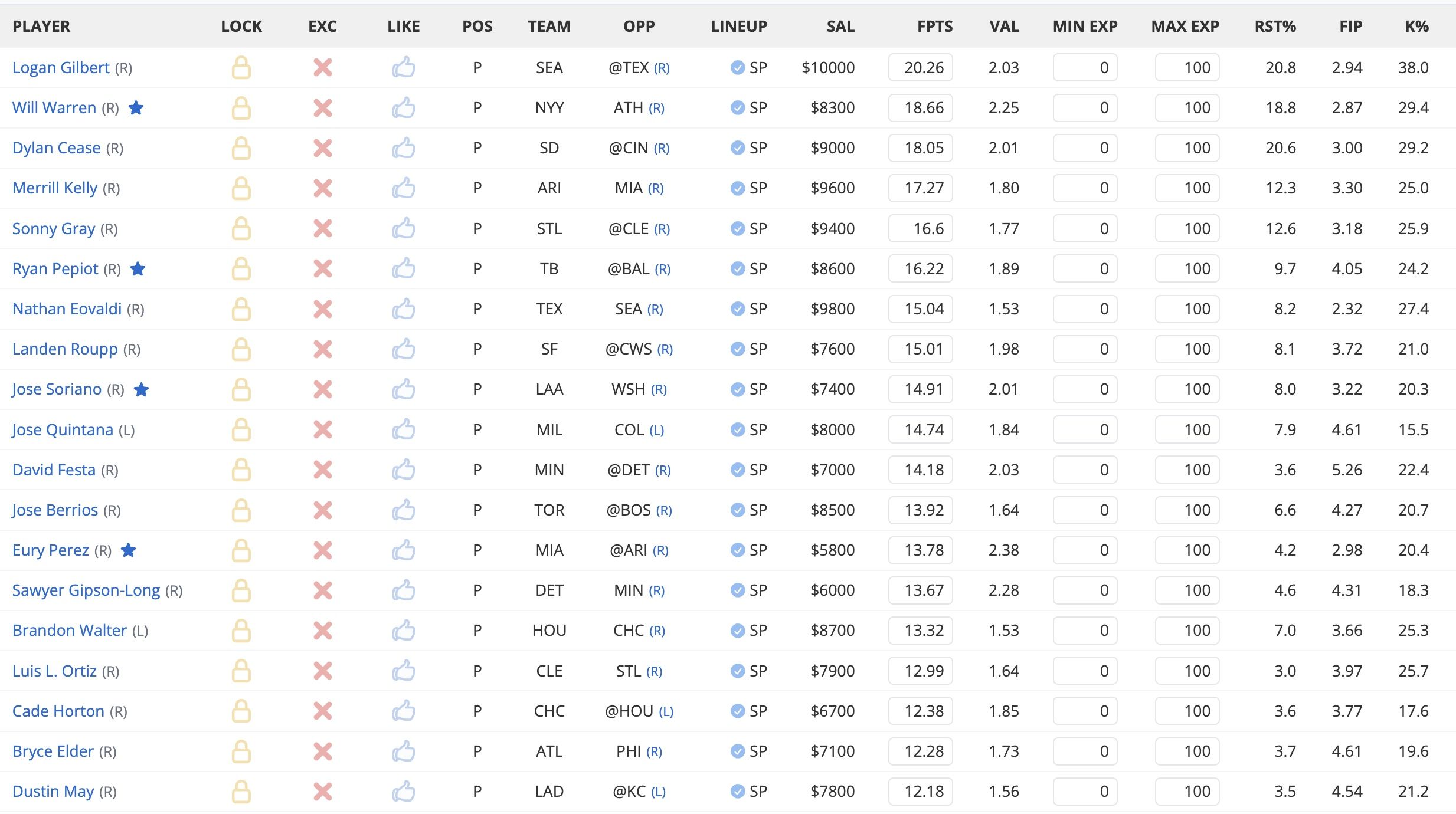Viewport: 1456px width, 814px height.
Task: Edit Will Warren MIN EXP field
Action: pyautogui.click(x=1085, y=108)
